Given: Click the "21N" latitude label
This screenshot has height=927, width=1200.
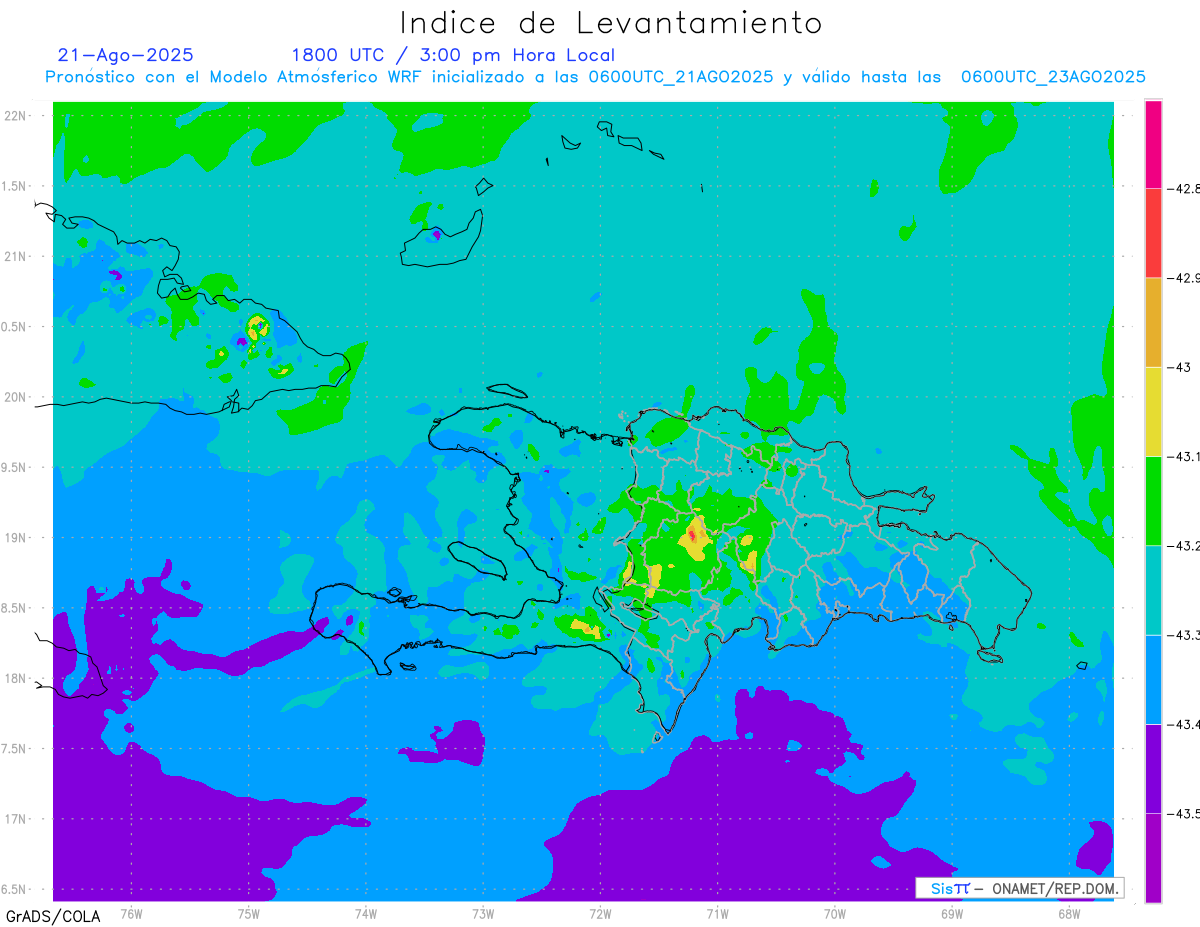Looking at the screenshot, I should coord(16,256).
